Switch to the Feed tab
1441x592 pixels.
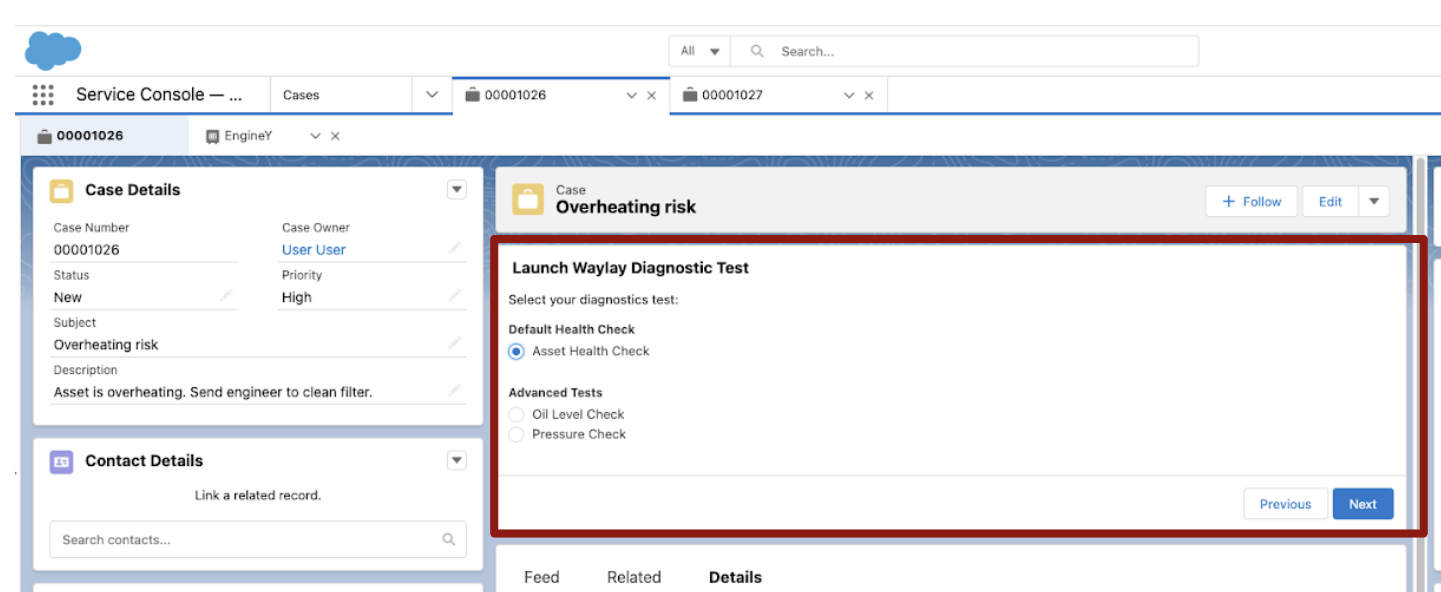[542, 577]
